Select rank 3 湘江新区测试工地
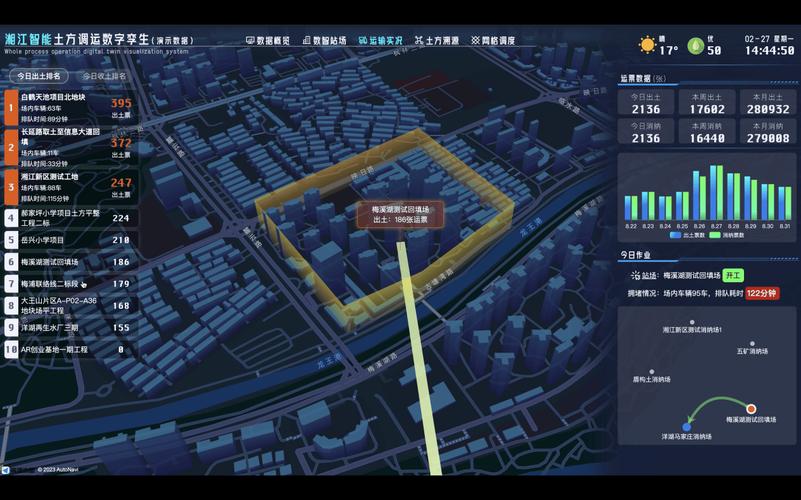The image size is (801, 500). tap(71, 187)
